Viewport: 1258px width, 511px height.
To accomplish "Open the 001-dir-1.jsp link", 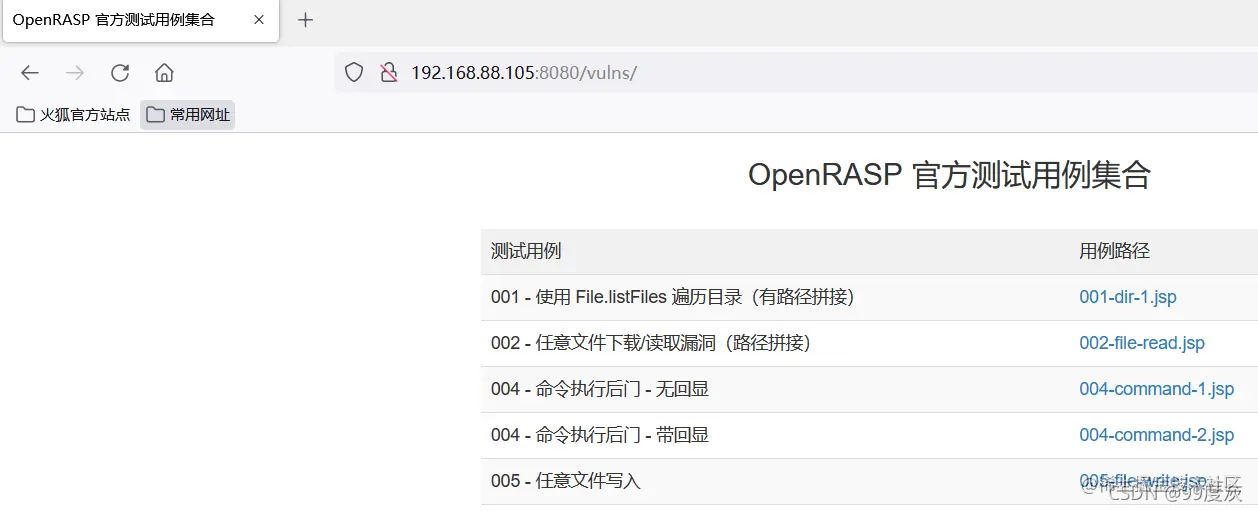I will click(x=1128, y=297).
